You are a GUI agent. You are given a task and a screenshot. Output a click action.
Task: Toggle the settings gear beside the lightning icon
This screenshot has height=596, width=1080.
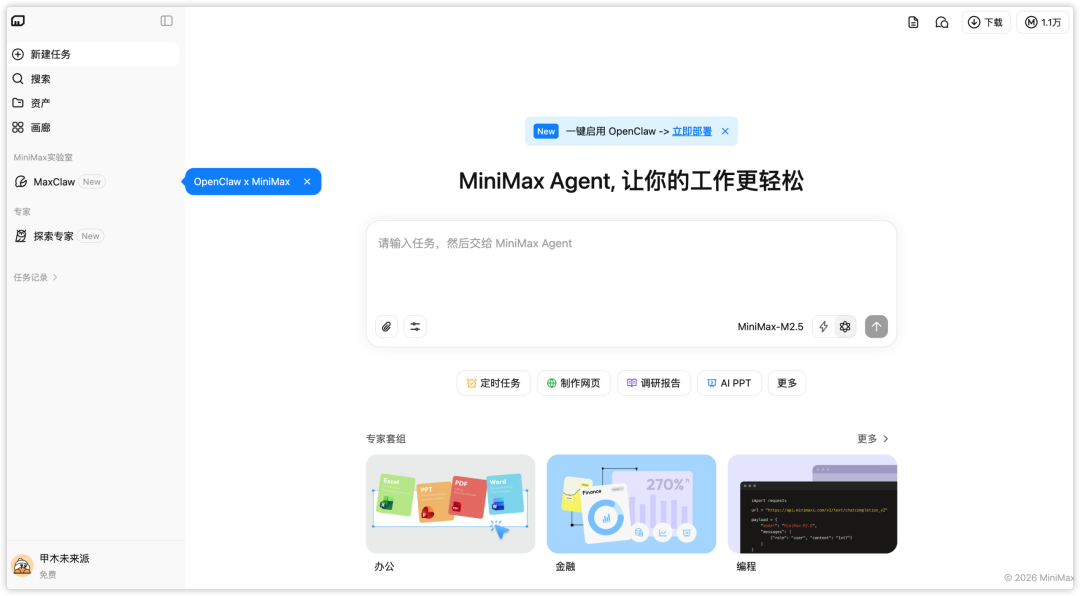(845, 326)
